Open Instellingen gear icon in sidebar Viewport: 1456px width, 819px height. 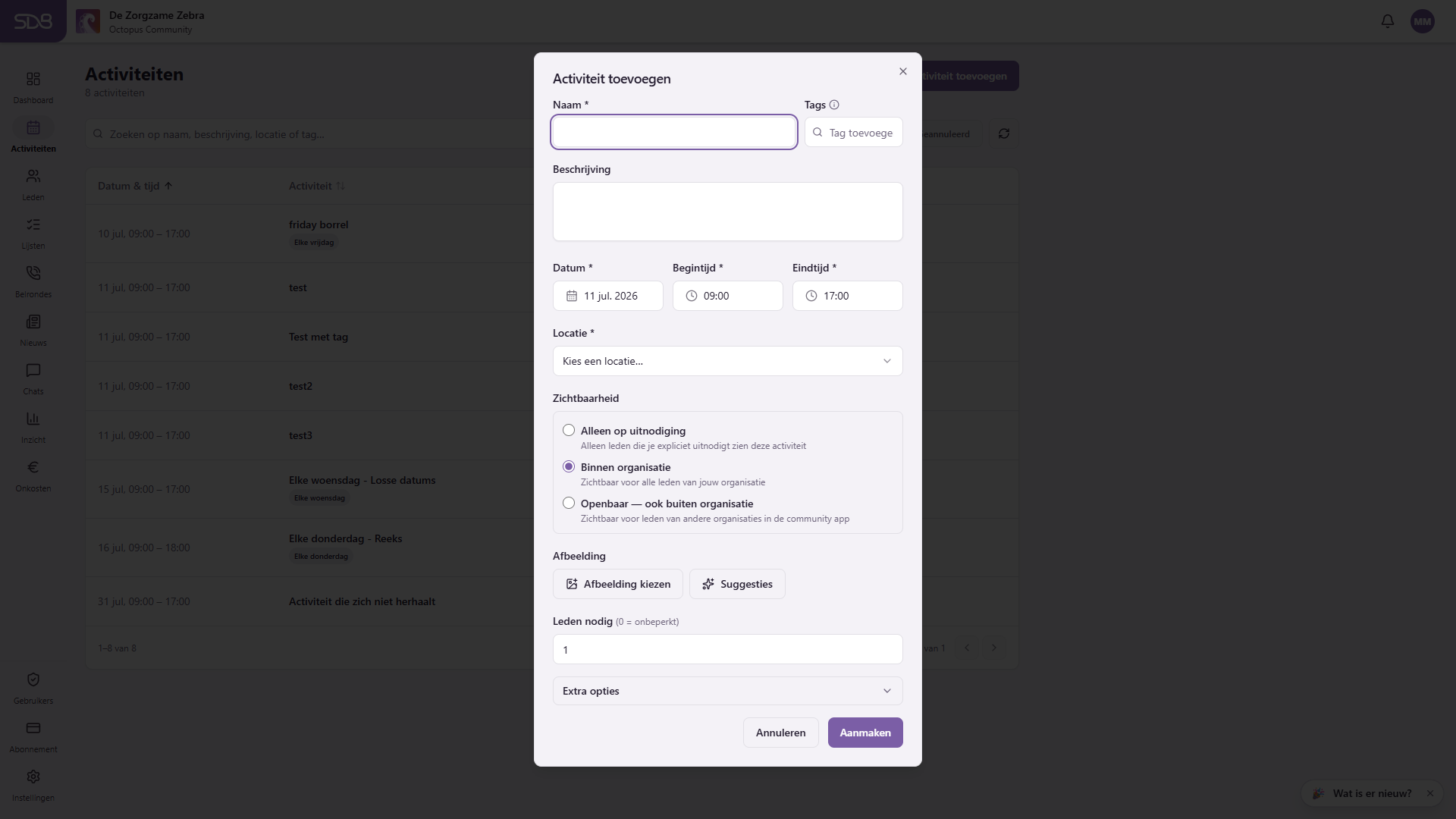[33, 777]
